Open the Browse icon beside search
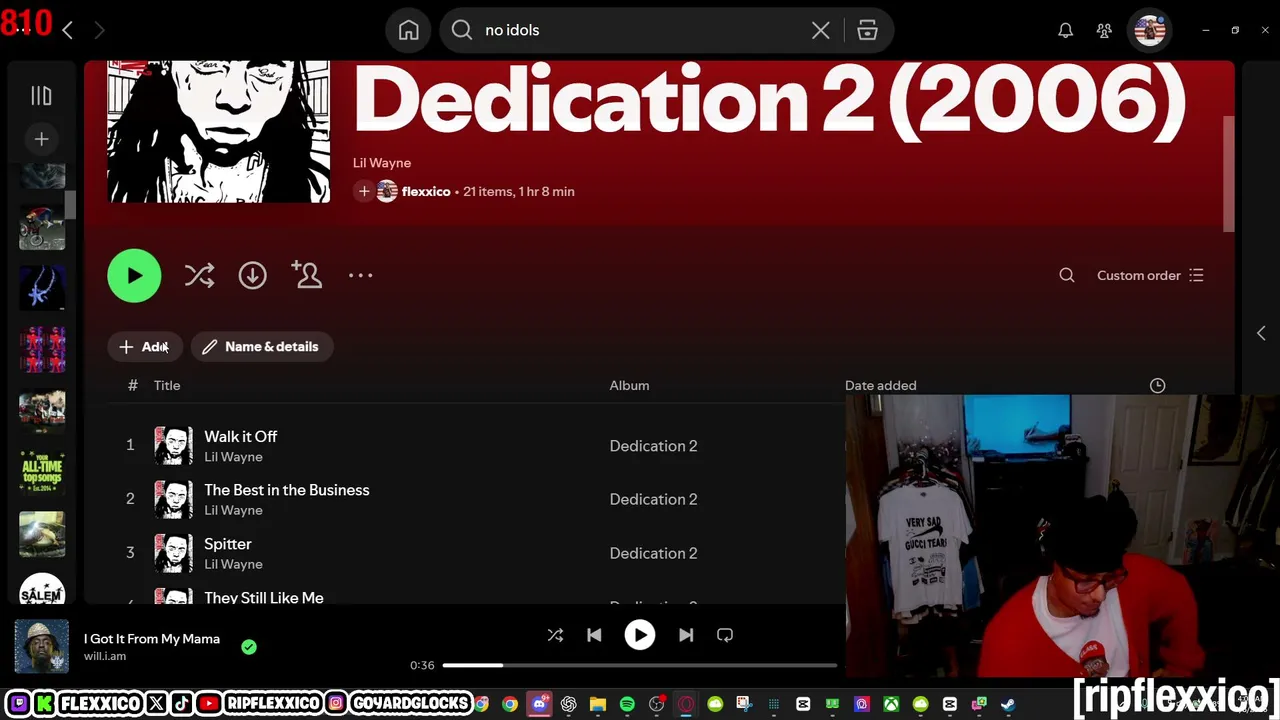Viewport: 1280px width, 720px height. (867, 30)
